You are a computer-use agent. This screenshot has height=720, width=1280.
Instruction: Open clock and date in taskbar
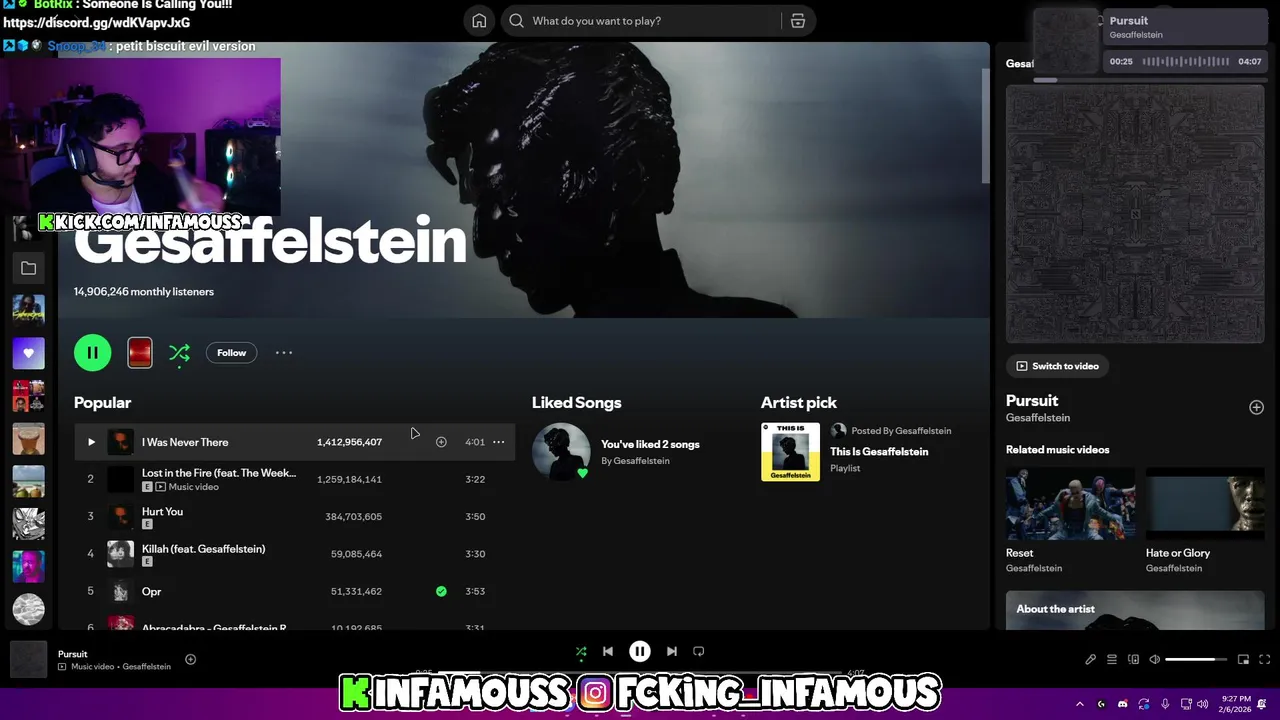click(x=1234, y=704)
